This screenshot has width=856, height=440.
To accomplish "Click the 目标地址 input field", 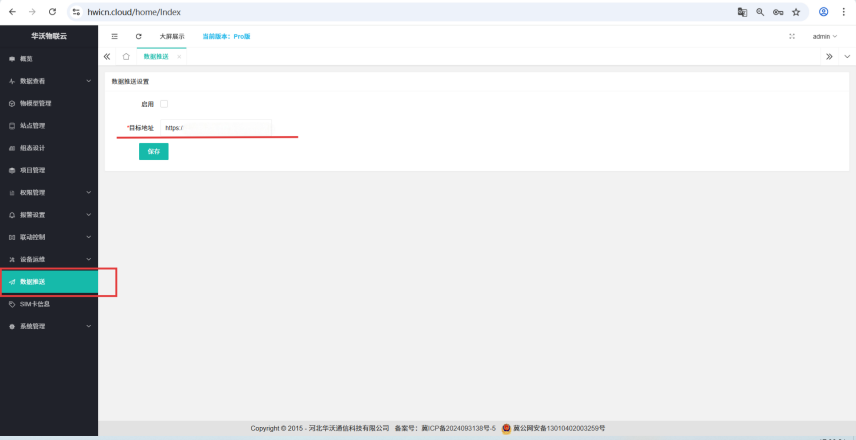I will (215, 128).
